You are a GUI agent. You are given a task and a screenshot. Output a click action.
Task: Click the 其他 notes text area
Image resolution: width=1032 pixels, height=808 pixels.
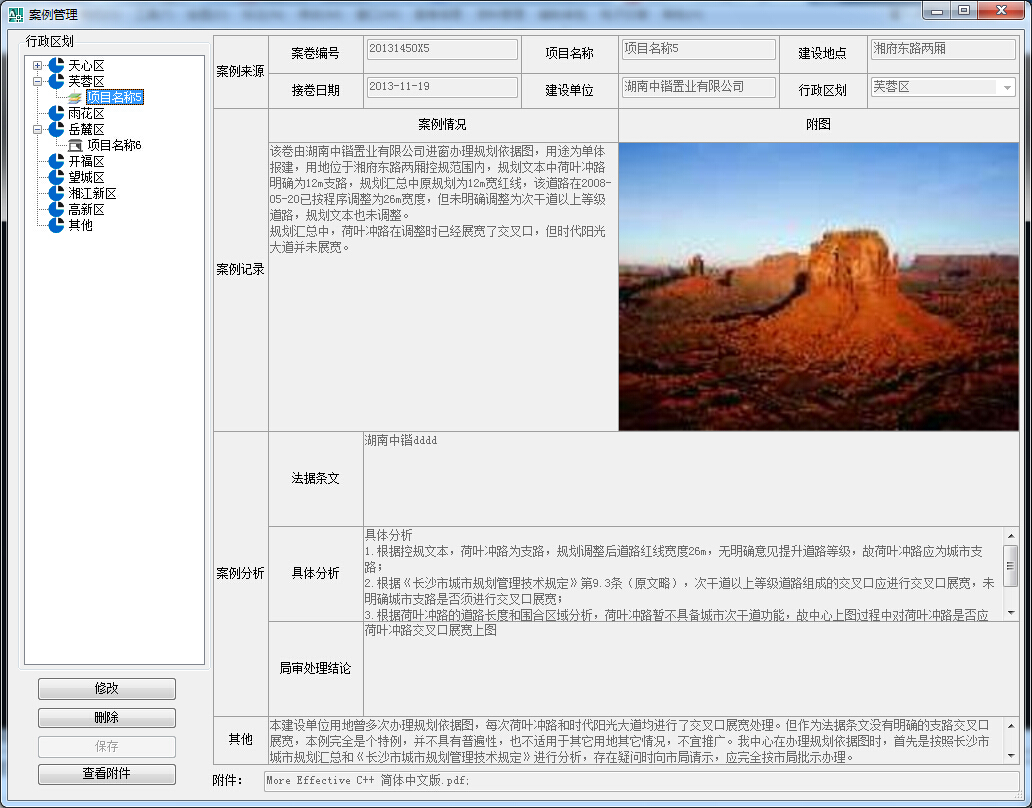point(634,741)
